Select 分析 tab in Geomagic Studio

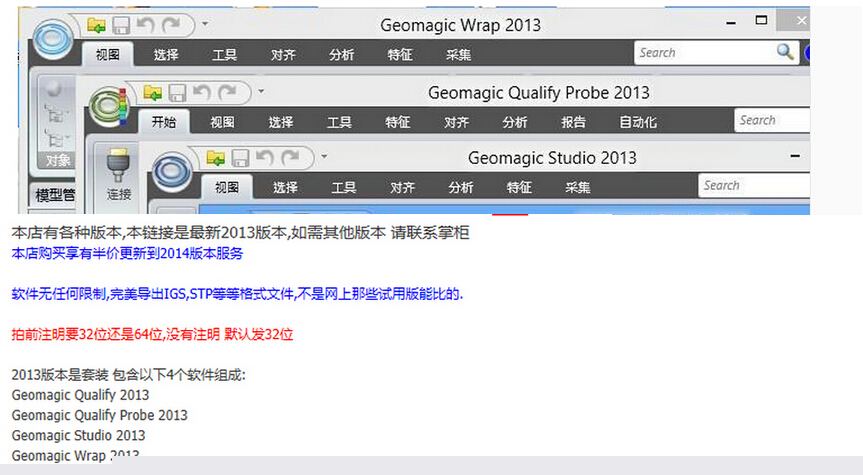[461, 188]
